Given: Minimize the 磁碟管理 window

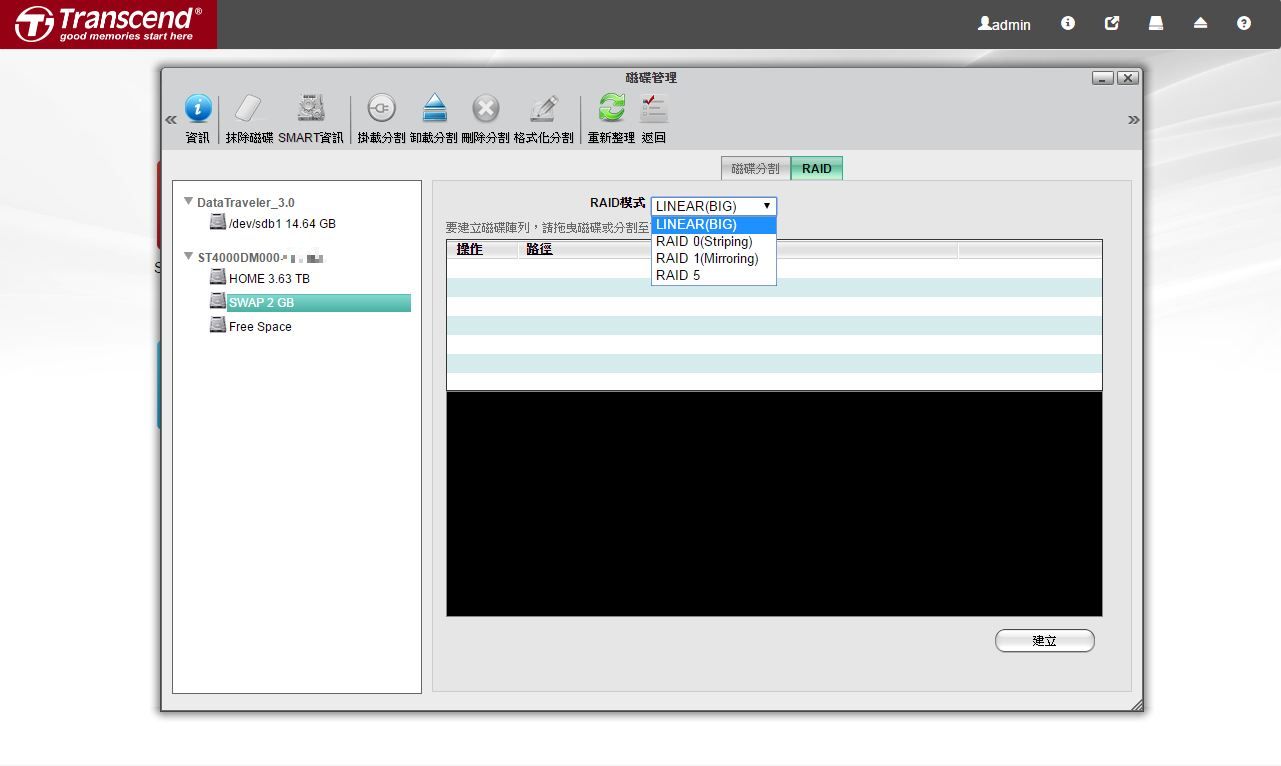Looking at the screenshot, I should click(x=1103, y=78).
